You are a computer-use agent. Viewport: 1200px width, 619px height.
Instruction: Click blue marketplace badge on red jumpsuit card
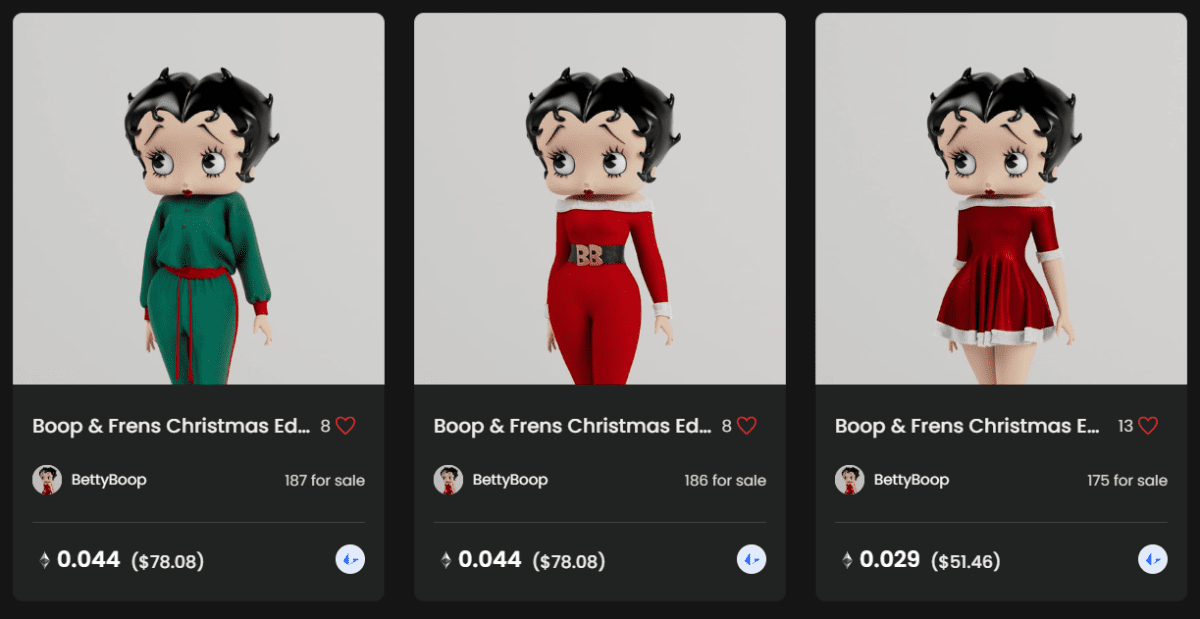(x=752, y=559)
